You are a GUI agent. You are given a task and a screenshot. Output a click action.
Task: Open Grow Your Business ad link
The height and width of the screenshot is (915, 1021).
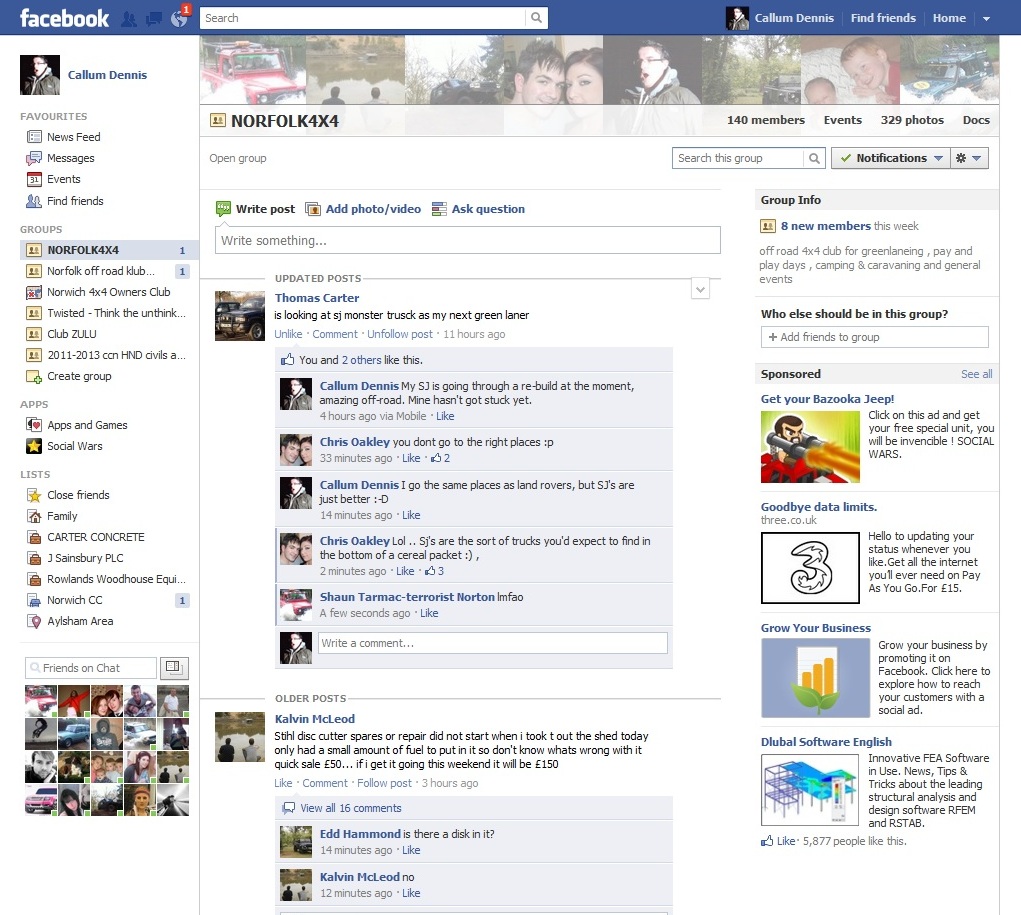[x=815, y=628]
